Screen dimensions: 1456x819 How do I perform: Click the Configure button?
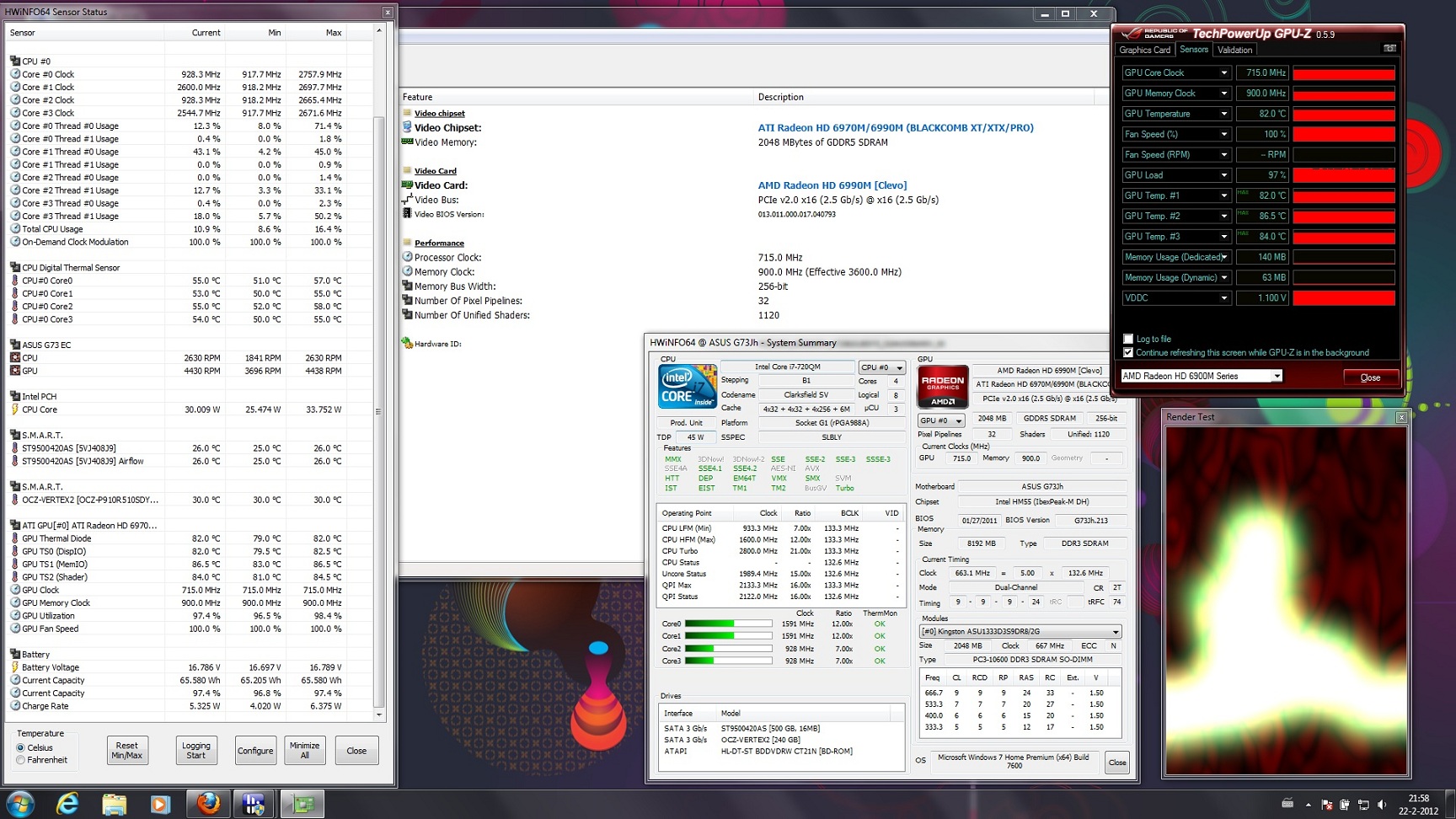[255, 750]
